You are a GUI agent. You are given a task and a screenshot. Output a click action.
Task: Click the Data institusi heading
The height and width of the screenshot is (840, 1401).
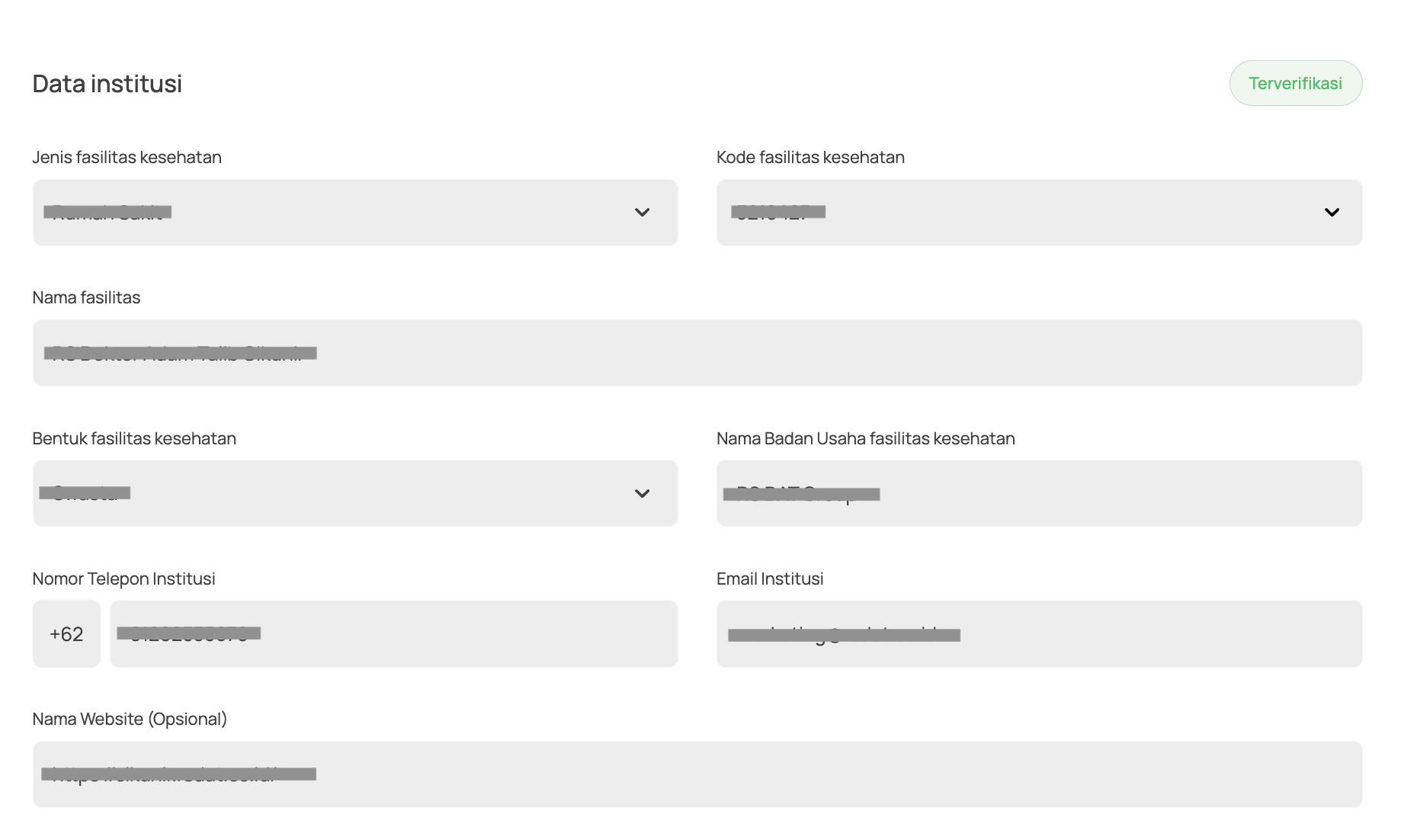coord(107,83)
